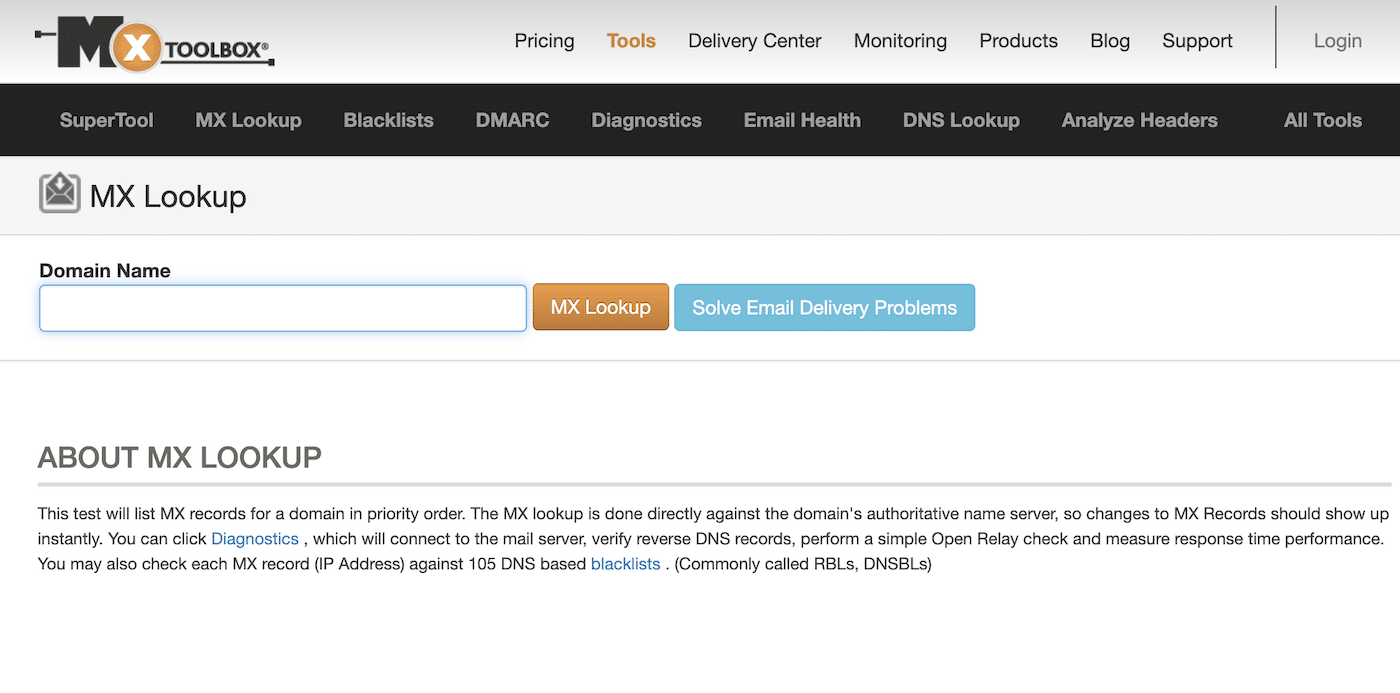Open the DMARC tool tab
1400x693 pixels.
[512, 120]
